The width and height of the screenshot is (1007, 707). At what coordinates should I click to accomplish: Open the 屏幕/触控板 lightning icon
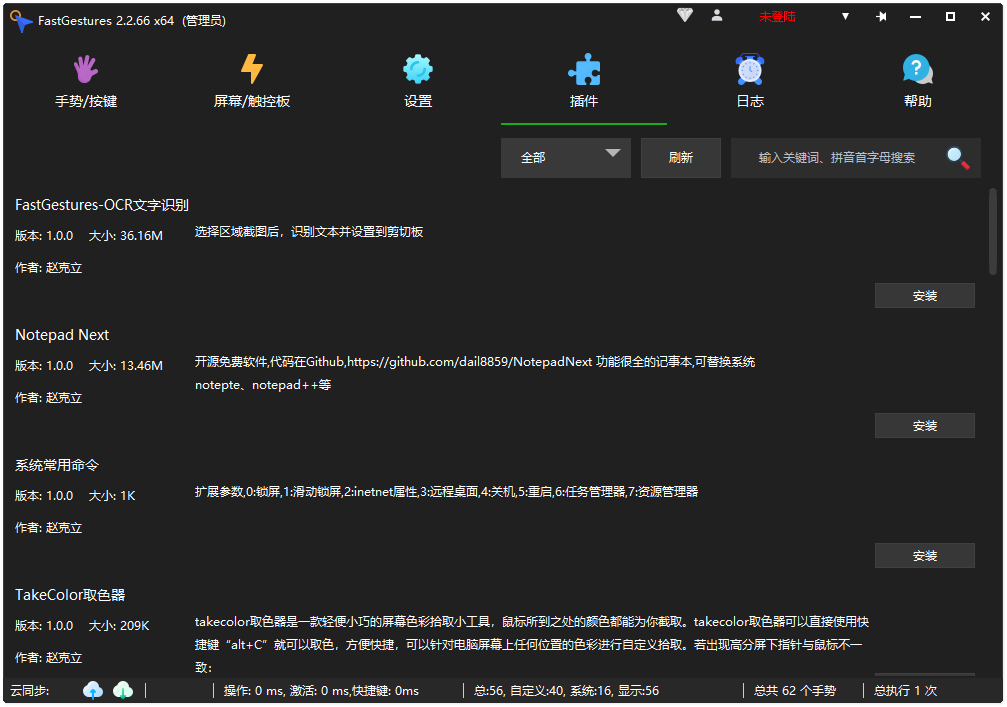pyautogui.click(x=251, y=70)
